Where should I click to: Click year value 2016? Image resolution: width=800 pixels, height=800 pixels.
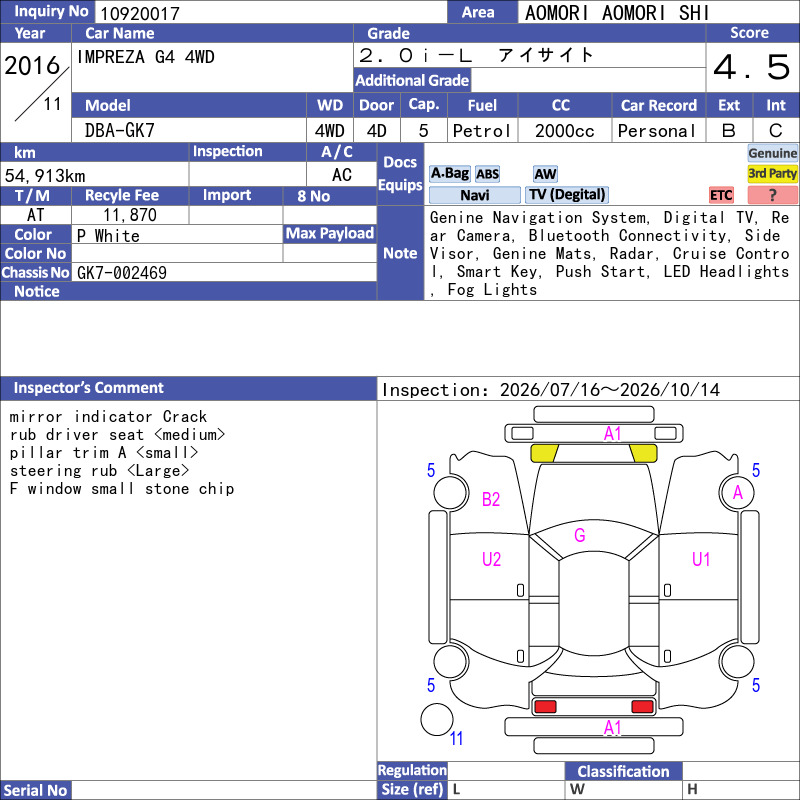[x=32, y=66]
